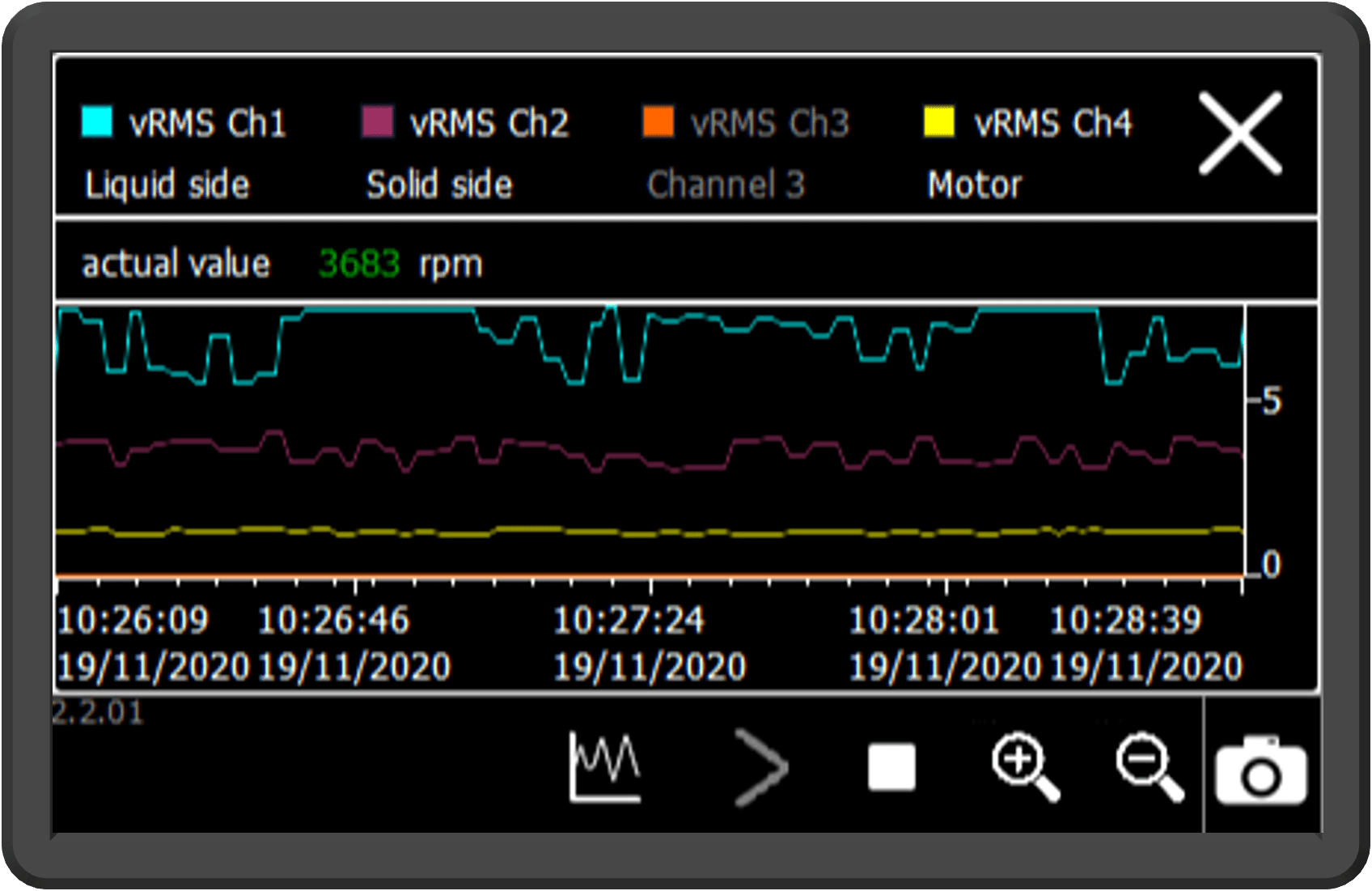Zoom in using the plus magnifier
Image resolution: width=1372 pixels, height=891 pixels.
coord(1026,766)
